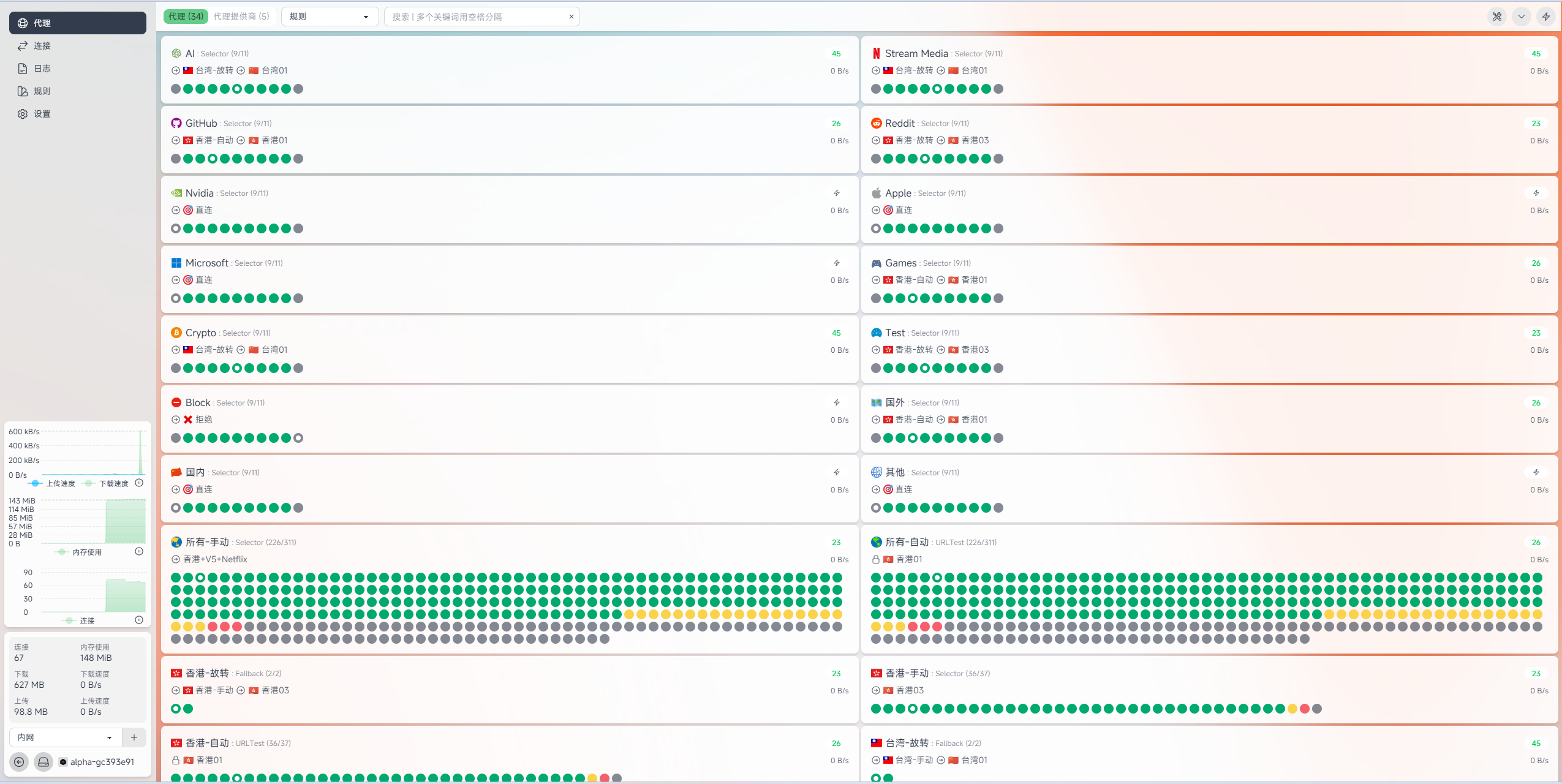Select first gray node dot in Block group
The width and height of the screenshot is (1562, 784).
pyautogui.click(x=176, y=438)
